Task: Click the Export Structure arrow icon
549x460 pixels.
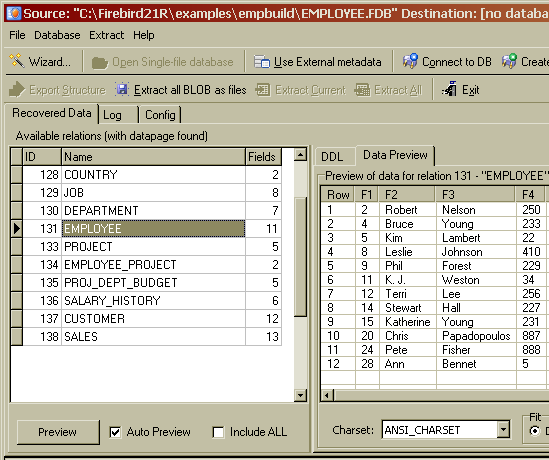Action: 17,90
